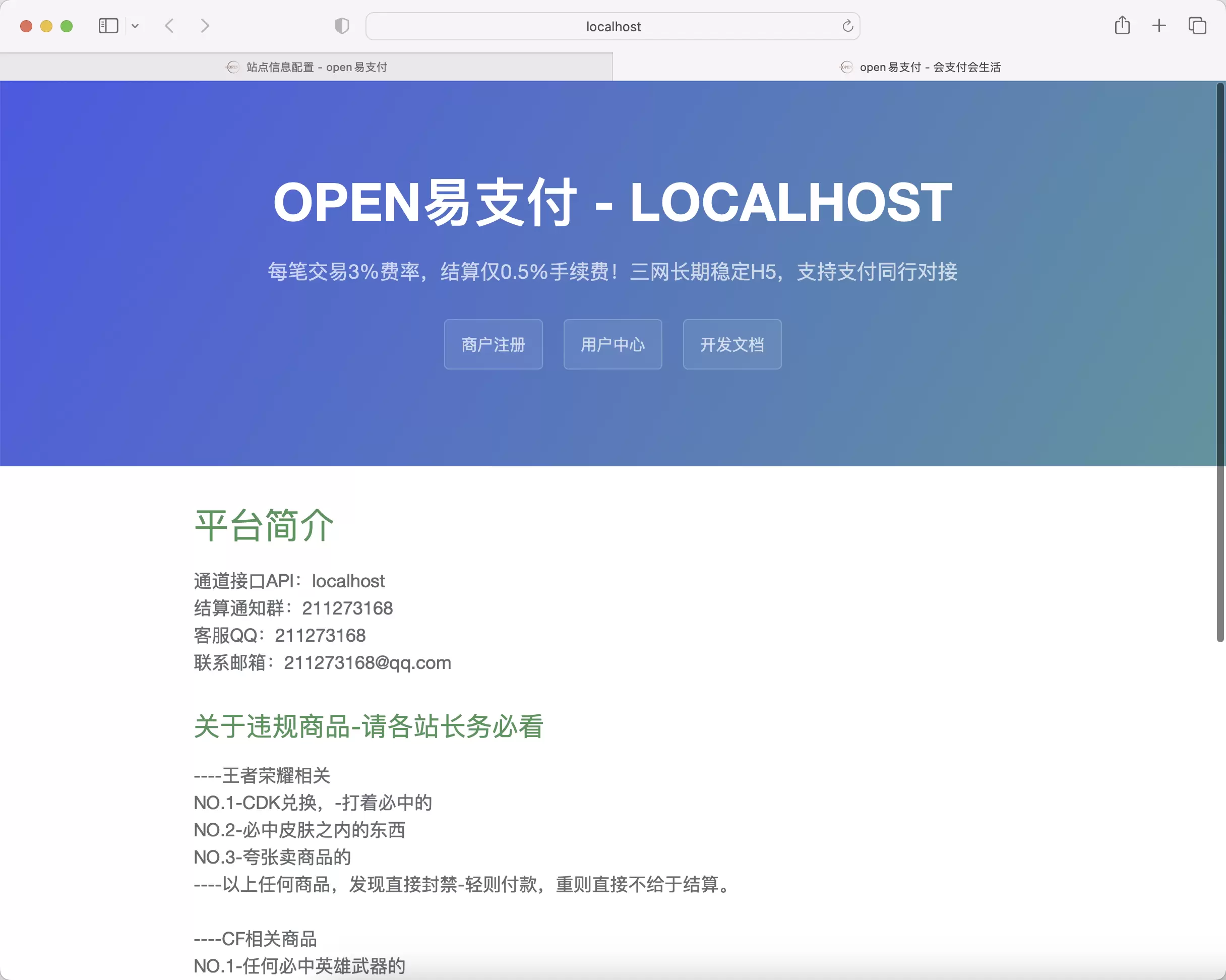Open 开发文档 button
1226x980 pixels.
[x=732, y=344]
